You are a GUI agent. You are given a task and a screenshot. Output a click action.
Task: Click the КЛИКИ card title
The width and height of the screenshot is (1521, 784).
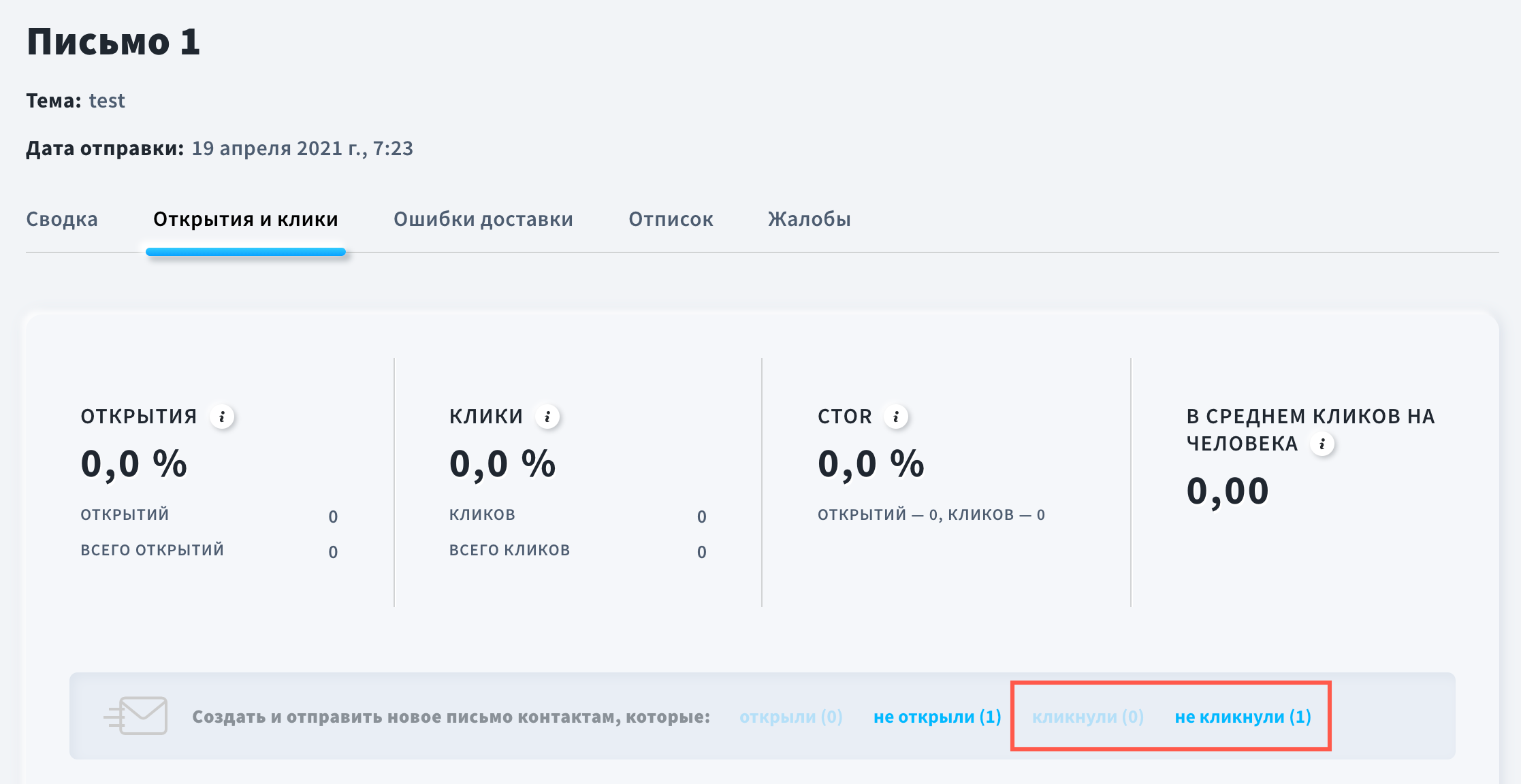point(486,416)
